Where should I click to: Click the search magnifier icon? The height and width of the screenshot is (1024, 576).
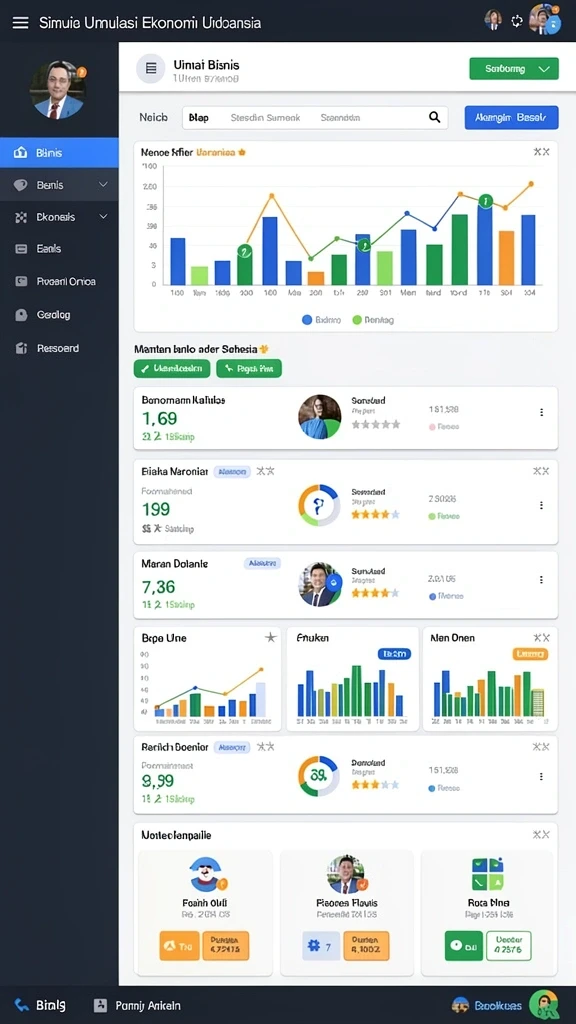click(434, 118)
